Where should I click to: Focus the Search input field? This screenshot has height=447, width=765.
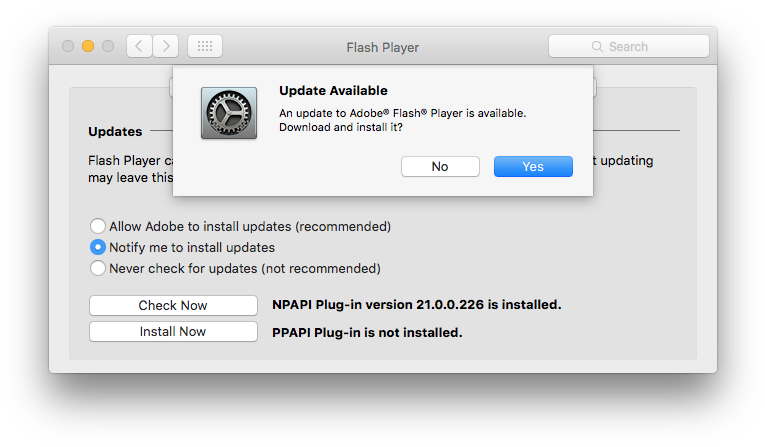click(x=628, y=46)
